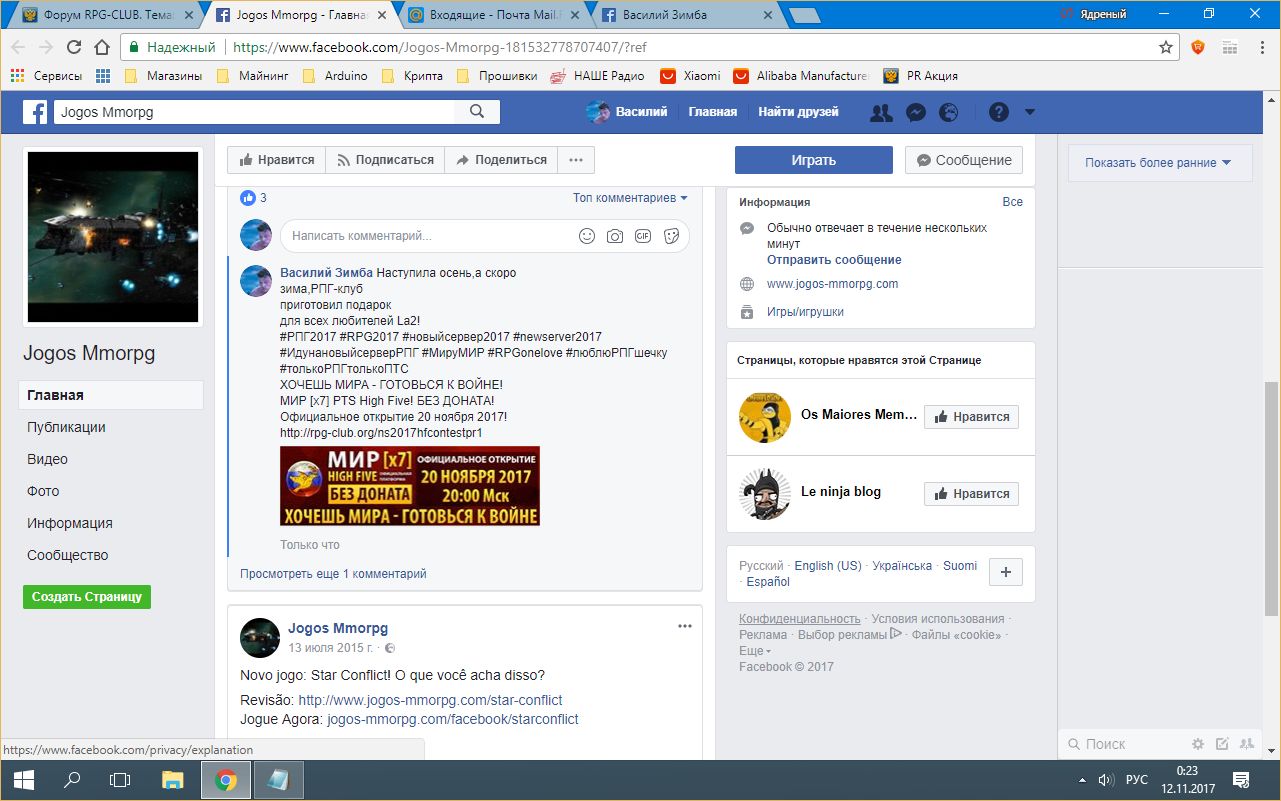This screenshot has width=1281, height=801.
Task: Expand Показать более ранние dropdown
Action: point(1159,163)
